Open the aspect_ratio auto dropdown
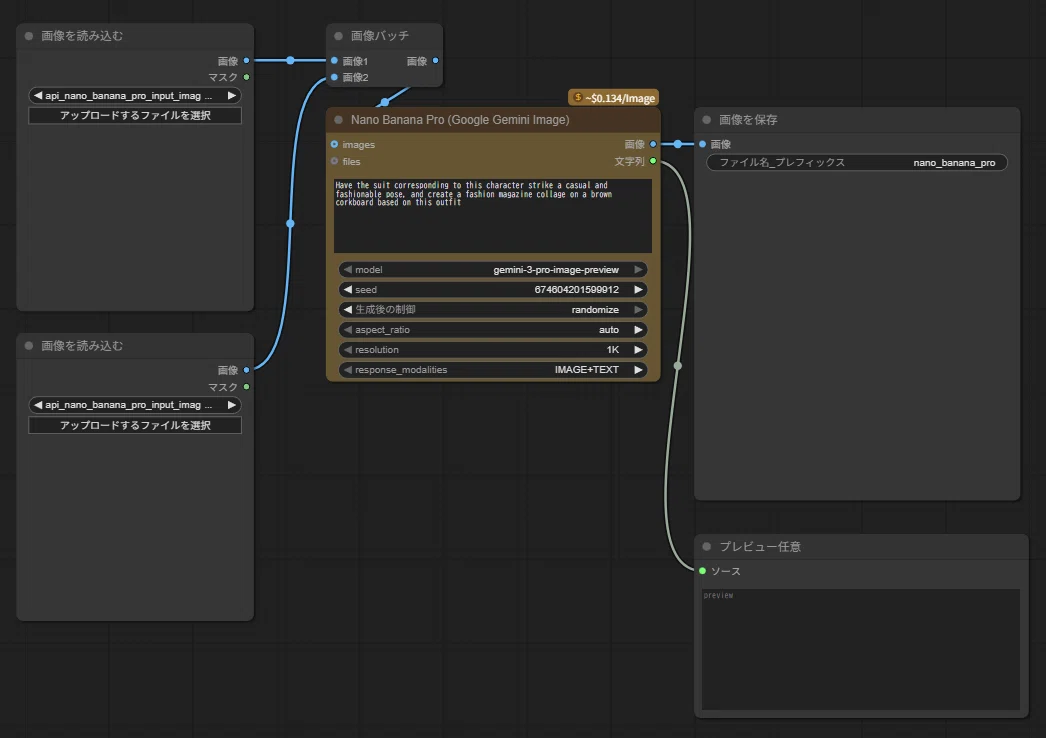This screenshot has height=738, width=1046. pos(493,330)
